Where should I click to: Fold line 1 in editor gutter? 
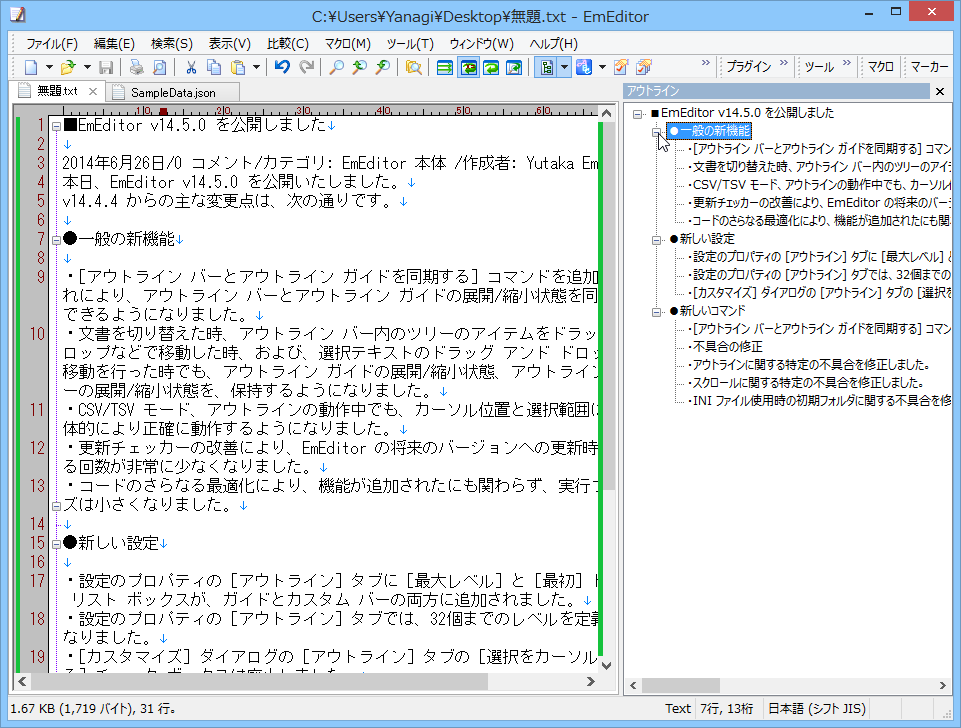(56, 126)
